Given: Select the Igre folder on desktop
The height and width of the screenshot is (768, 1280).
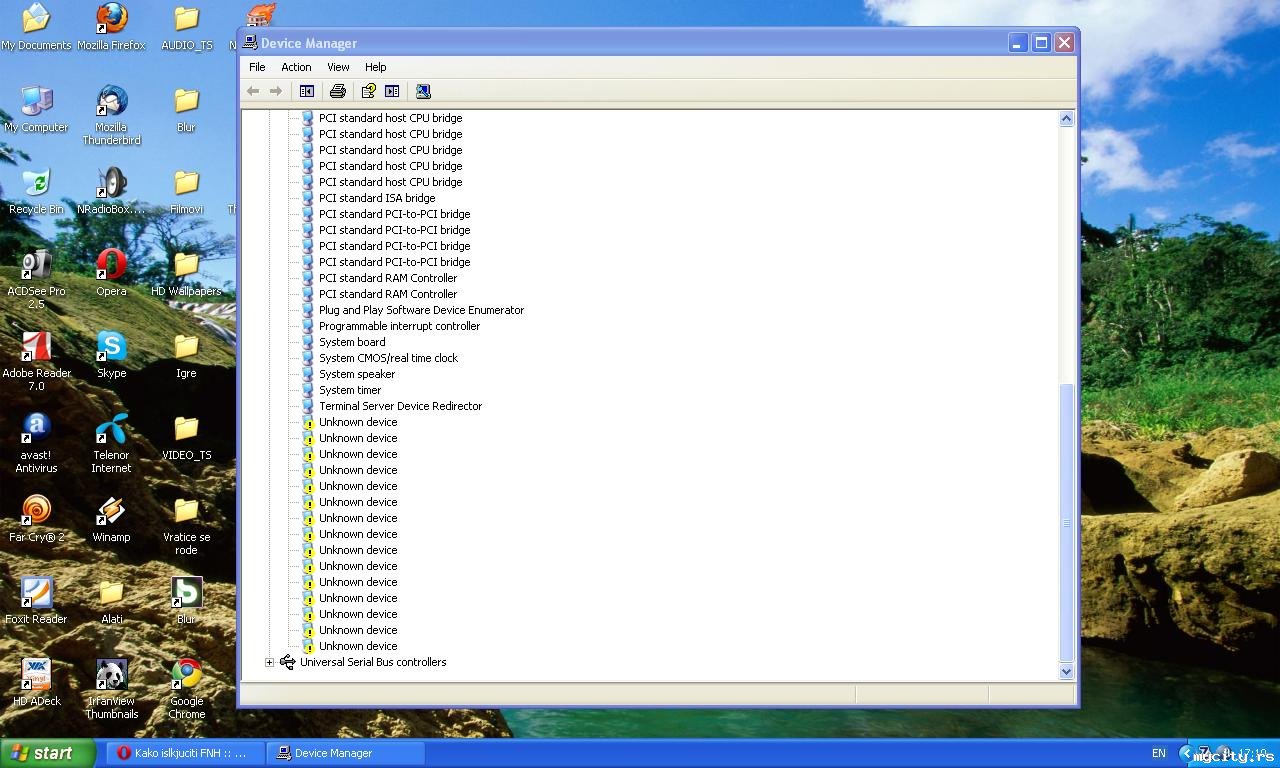Looking at the screenshot, I should (186, 355).
